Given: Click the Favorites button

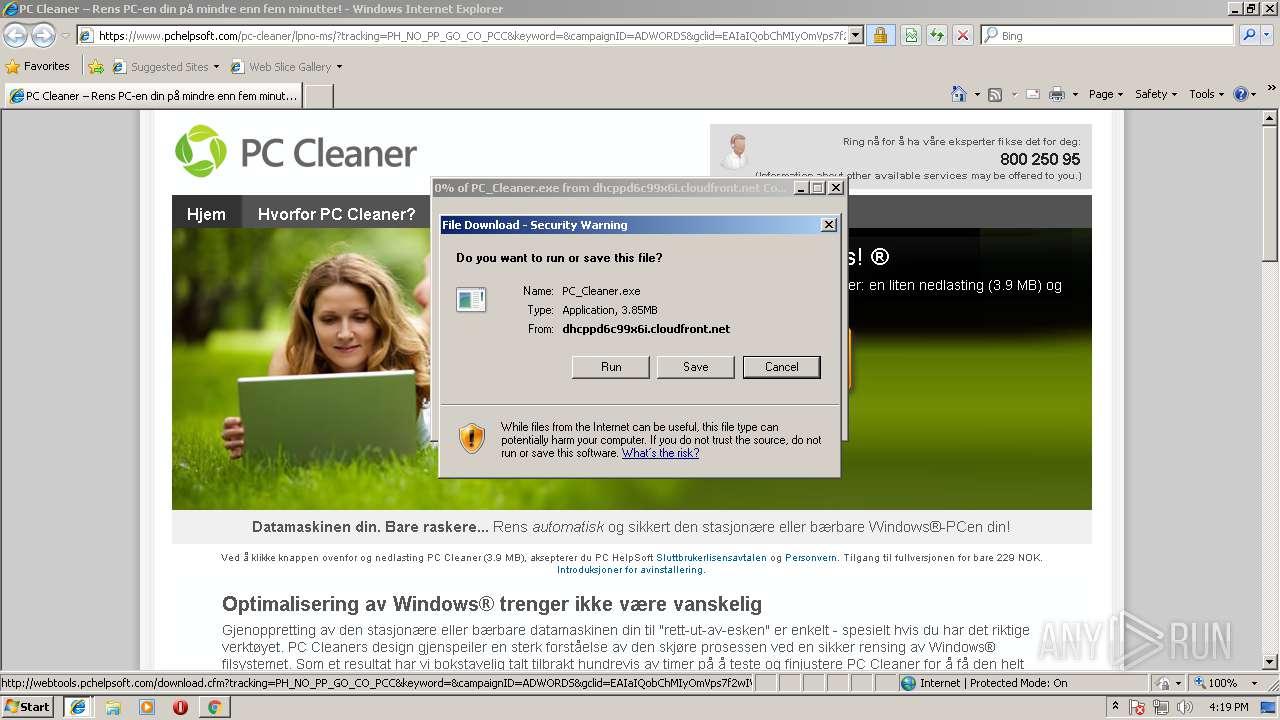Looking at the screenshot, I should click(38, 67).
